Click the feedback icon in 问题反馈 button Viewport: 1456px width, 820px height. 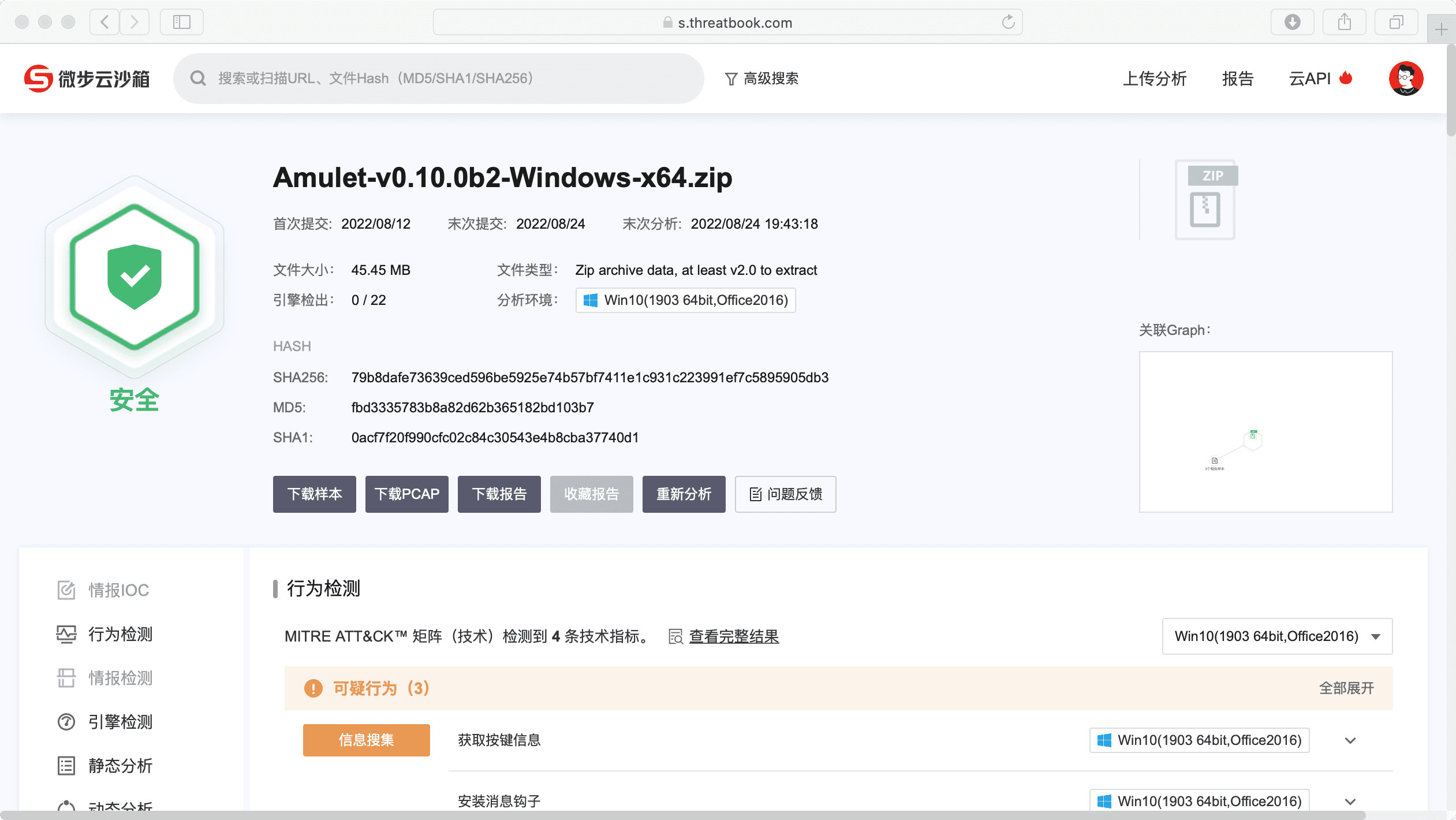(x=755, y=494)
